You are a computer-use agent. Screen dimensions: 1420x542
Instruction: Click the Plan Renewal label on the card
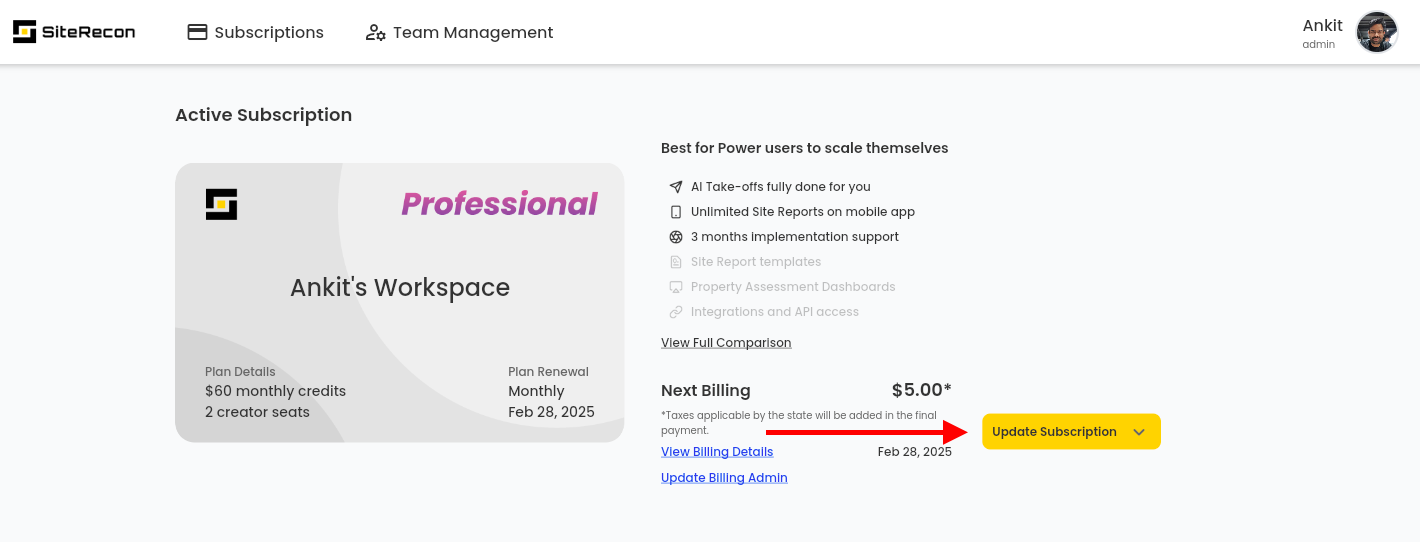tap(548, 371)
